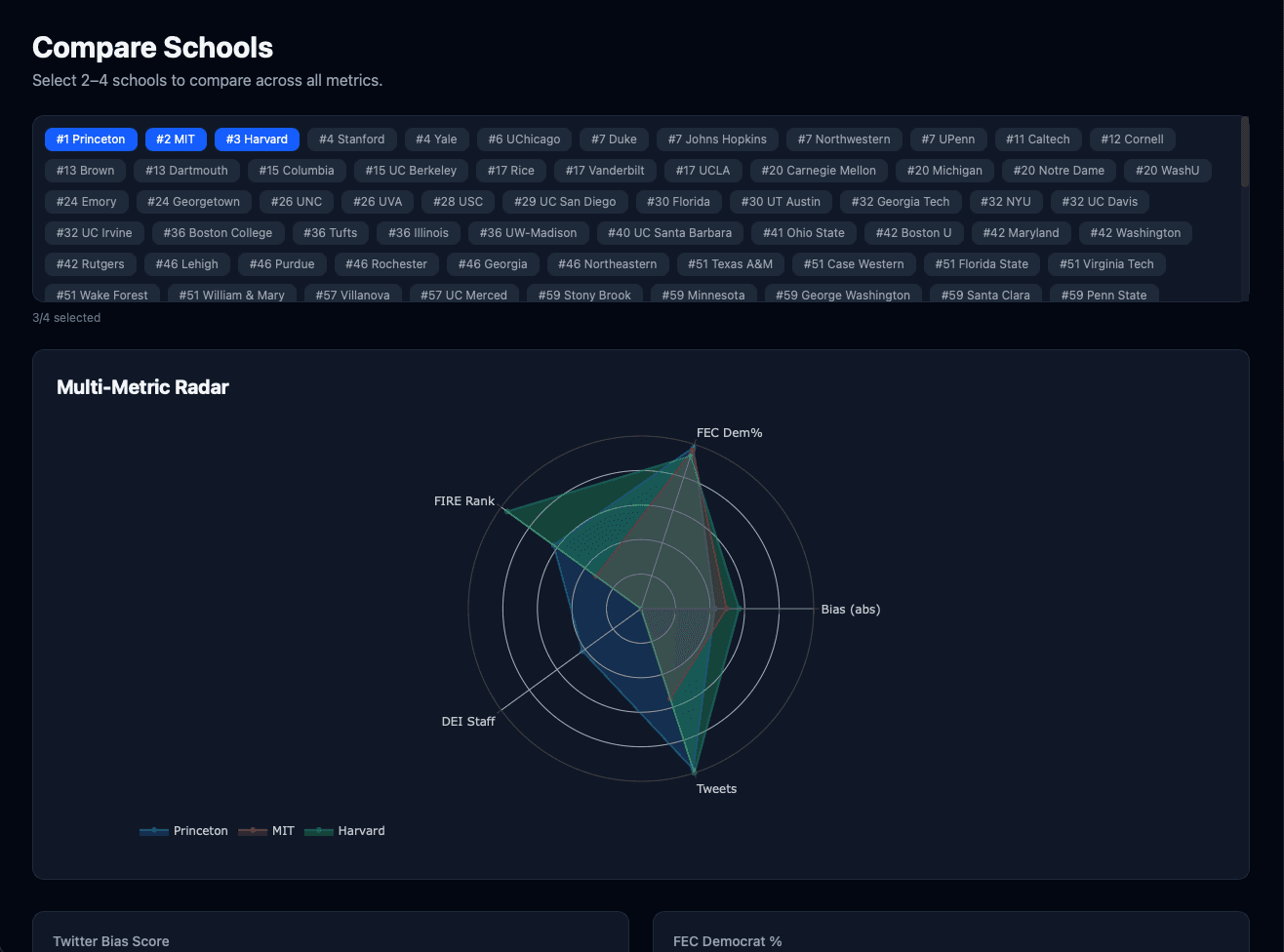This screenshot has width=1284, height=952.
Task: Select #32 Georgia Tech school chip
Action: 900,202
